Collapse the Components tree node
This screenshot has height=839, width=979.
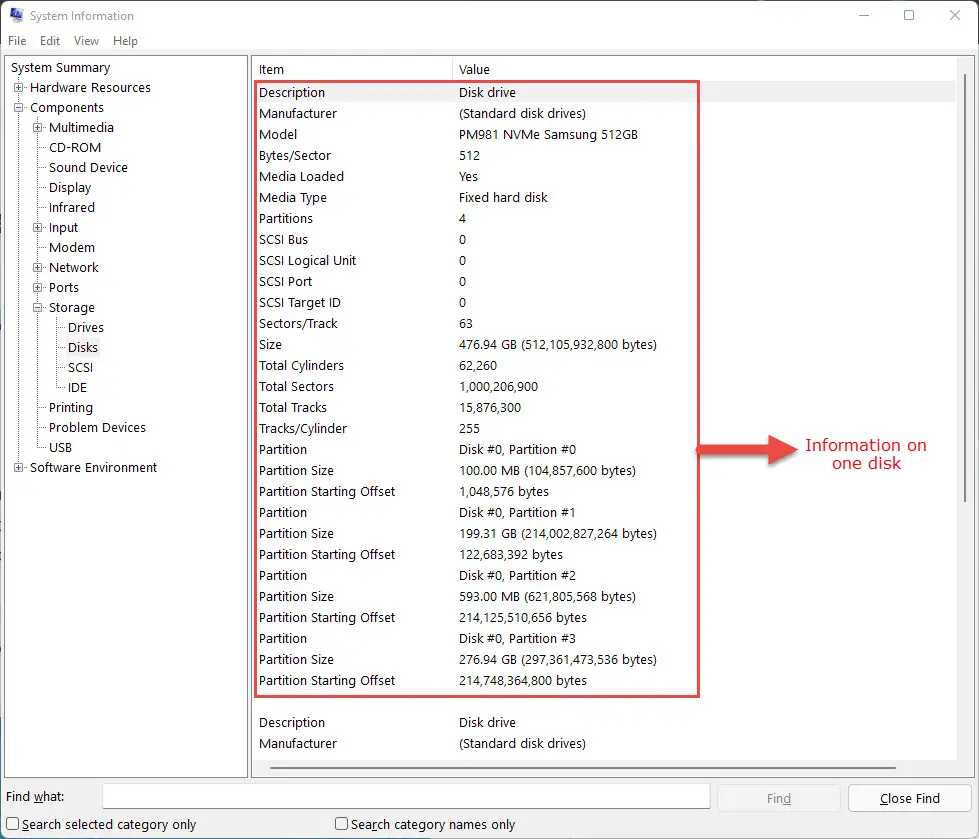tap(19, 107)
